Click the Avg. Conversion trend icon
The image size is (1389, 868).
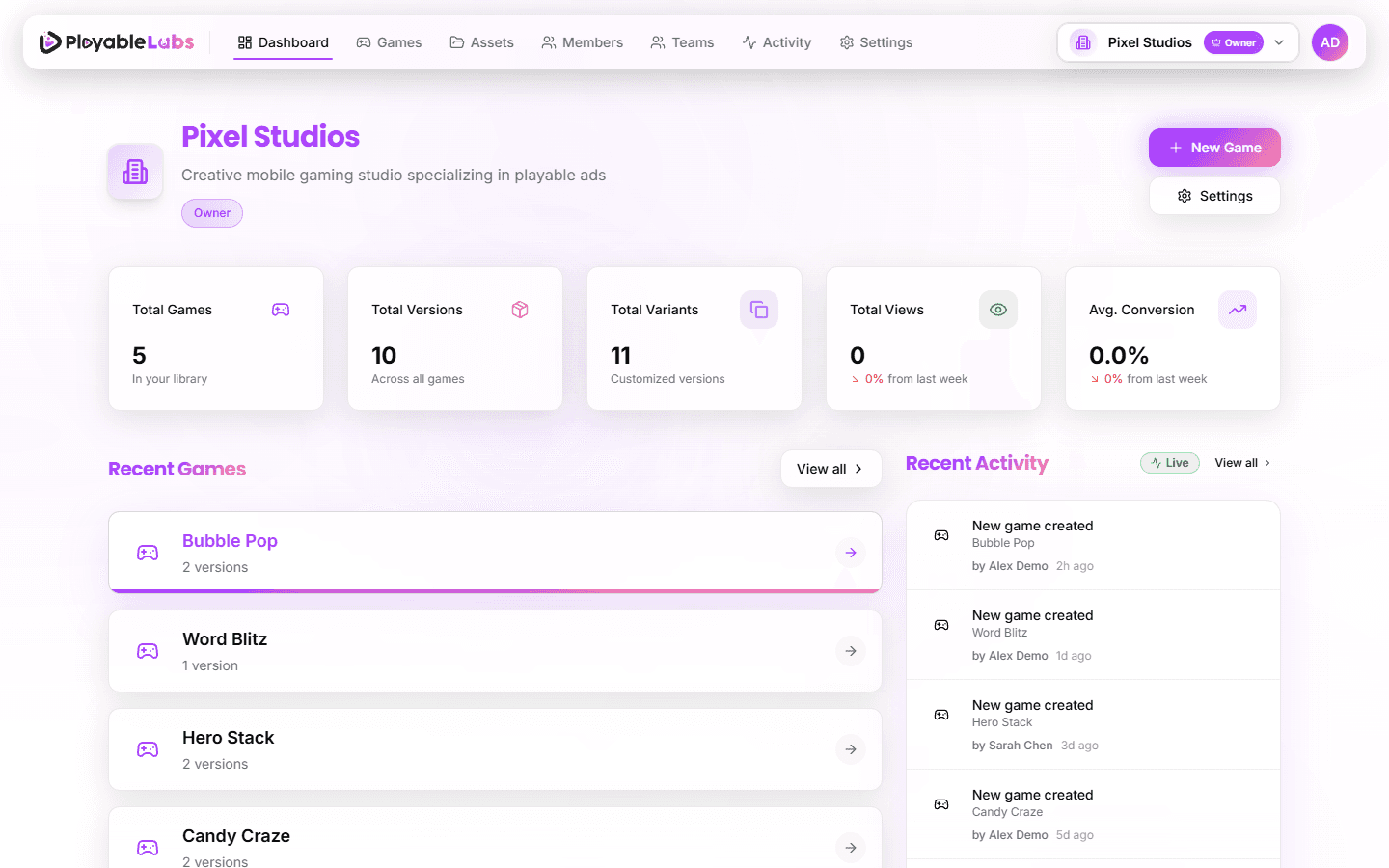click(x=1238, y=310)
